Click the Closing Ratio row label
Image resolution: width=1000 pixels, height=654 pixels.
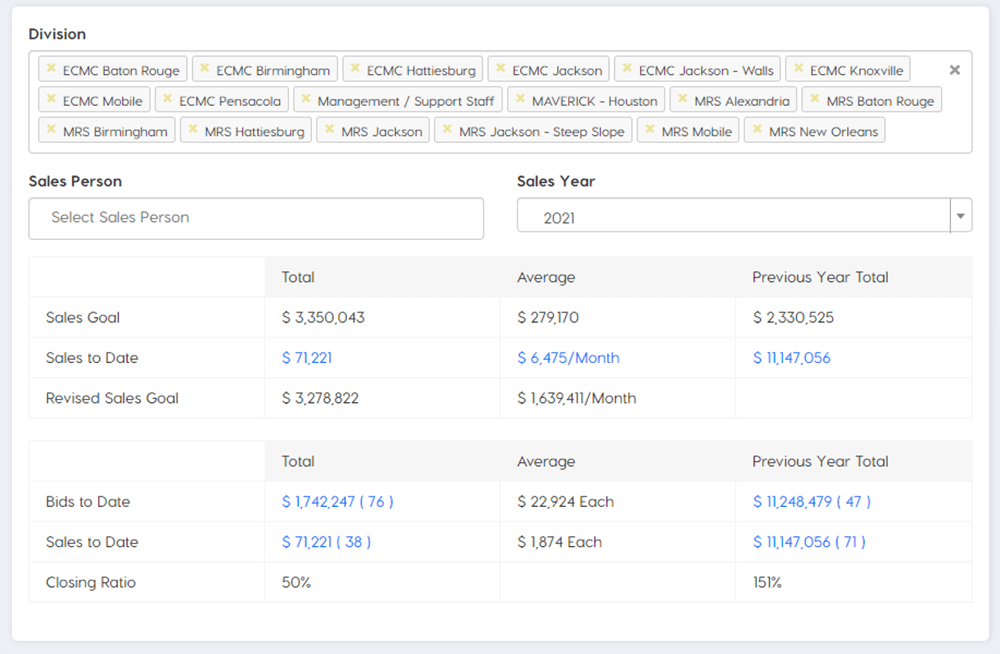pos(91,583)
